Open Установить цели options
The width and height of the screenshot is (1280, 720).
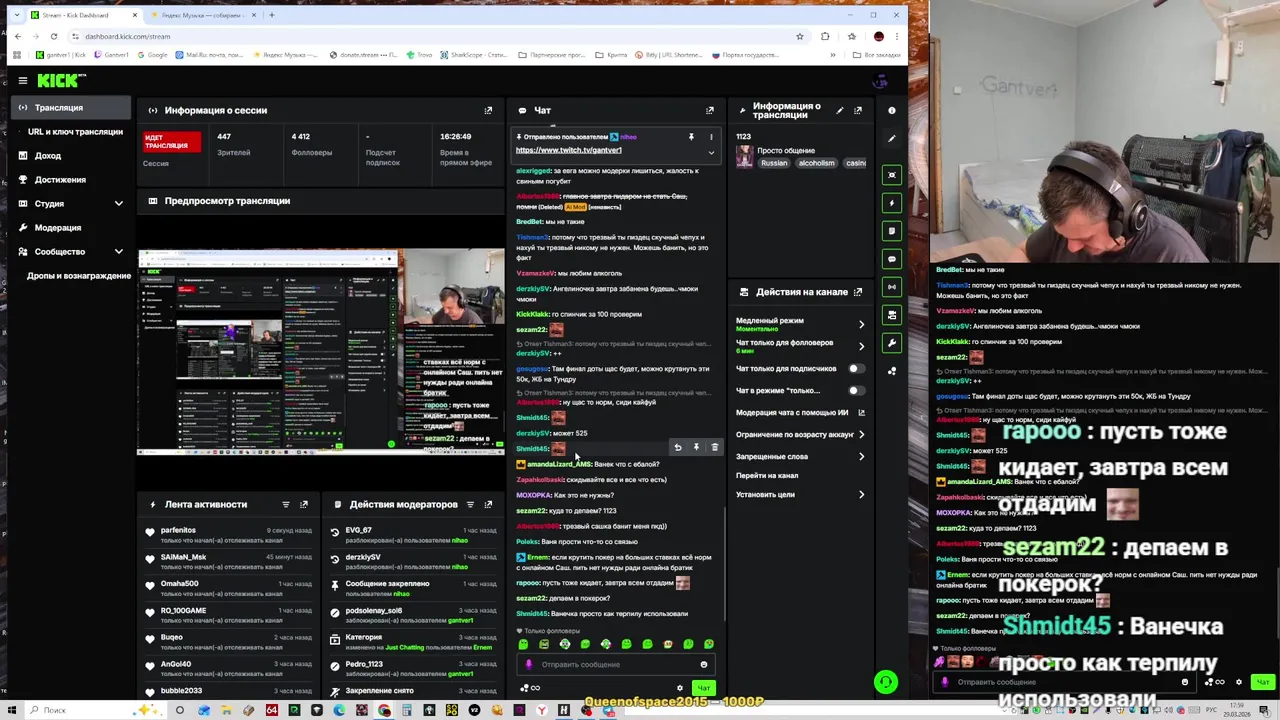tap(800, 494)
